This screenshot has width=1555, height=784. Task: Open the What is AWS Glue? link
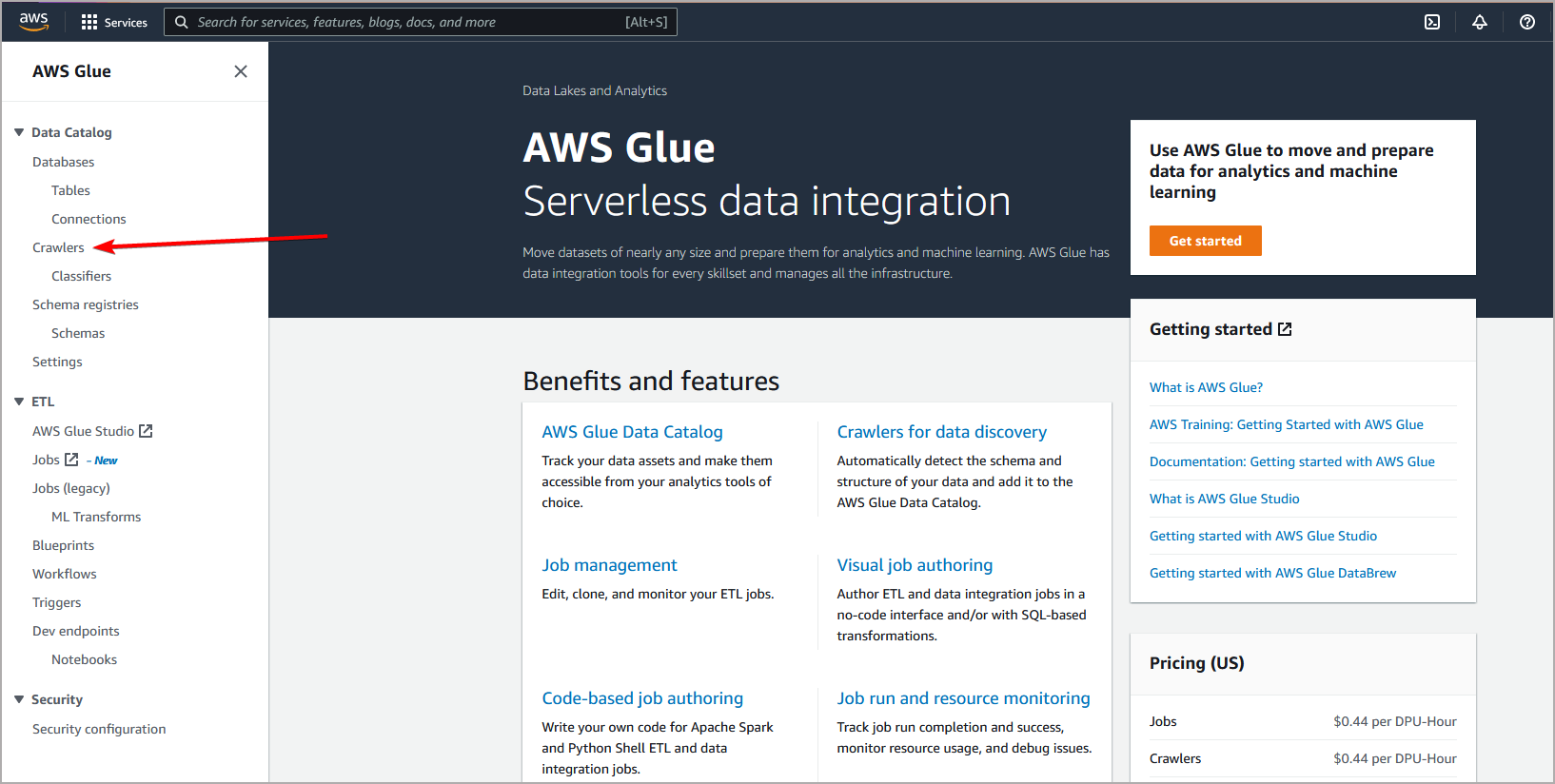(1206, 387)
